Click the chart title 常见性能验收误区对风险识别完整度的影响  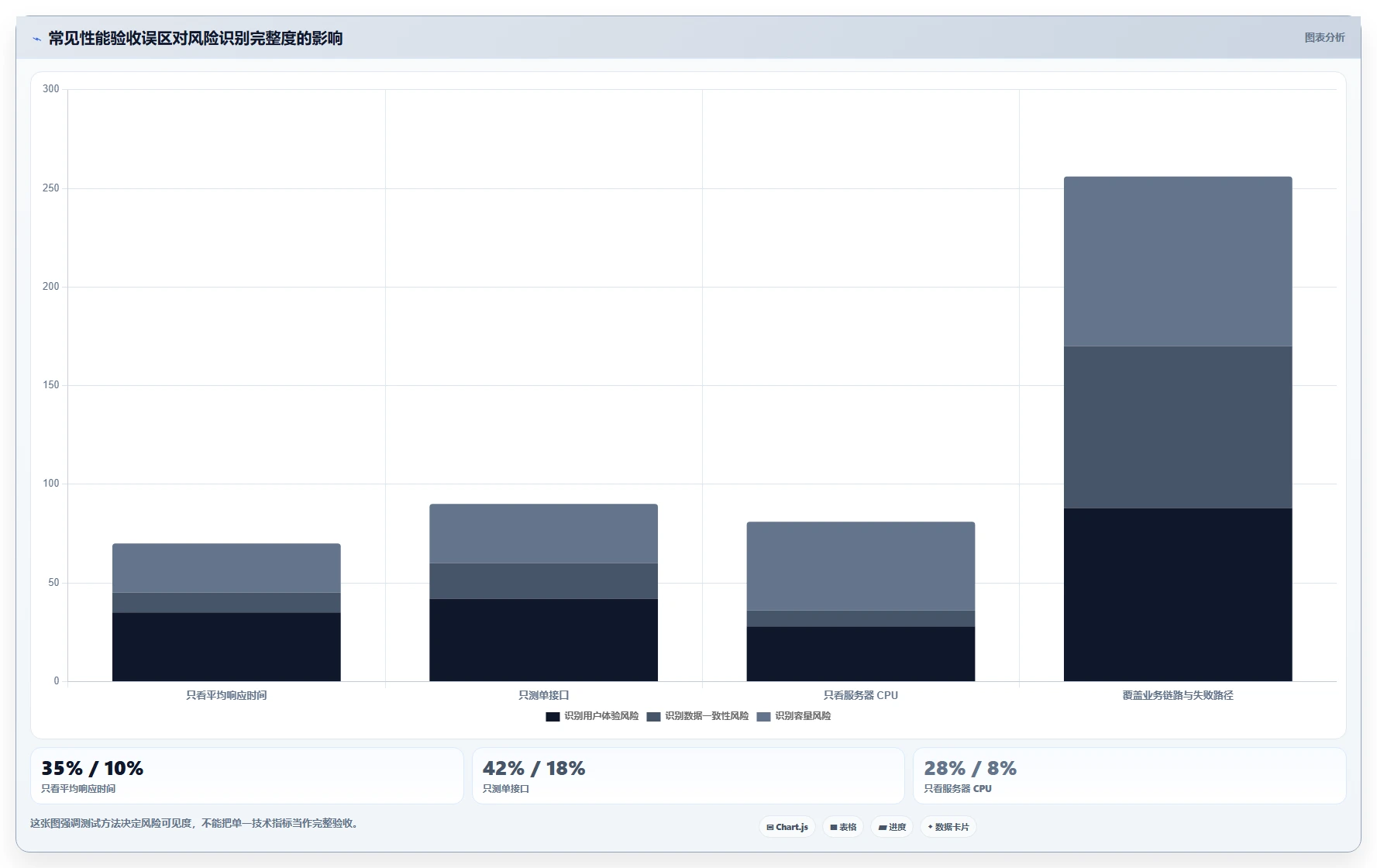pos(195,38)
